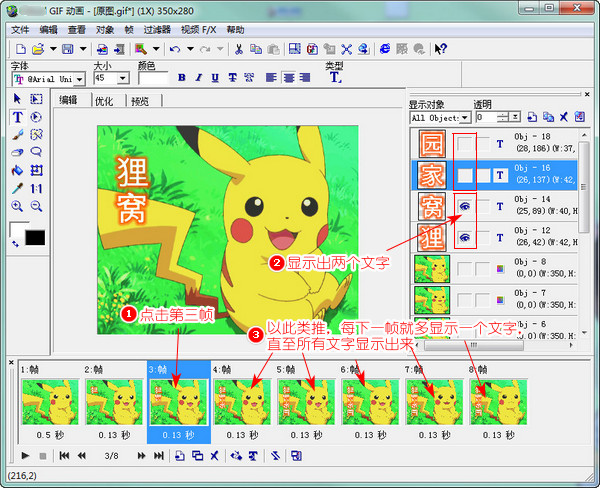The image size is (600, 488).
Task: Align text to the right
Action: (x=305, y=78)
